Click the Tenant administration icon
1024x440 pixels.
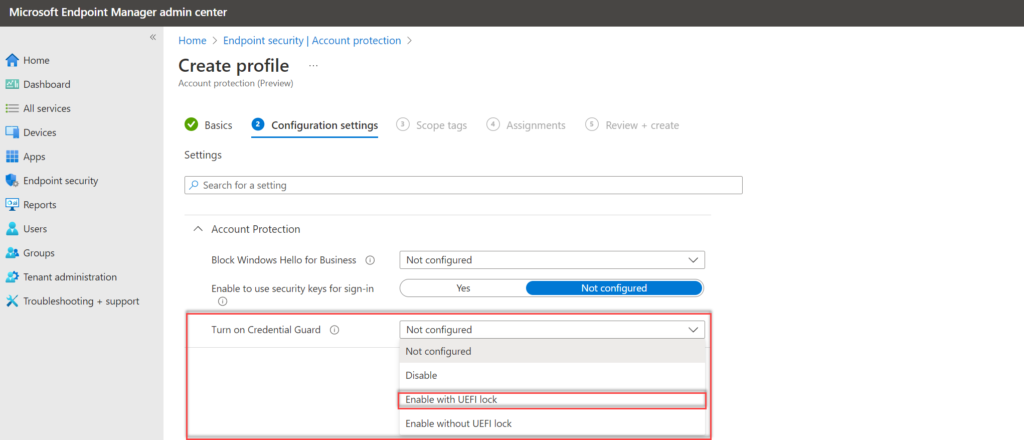coord(12,277)
